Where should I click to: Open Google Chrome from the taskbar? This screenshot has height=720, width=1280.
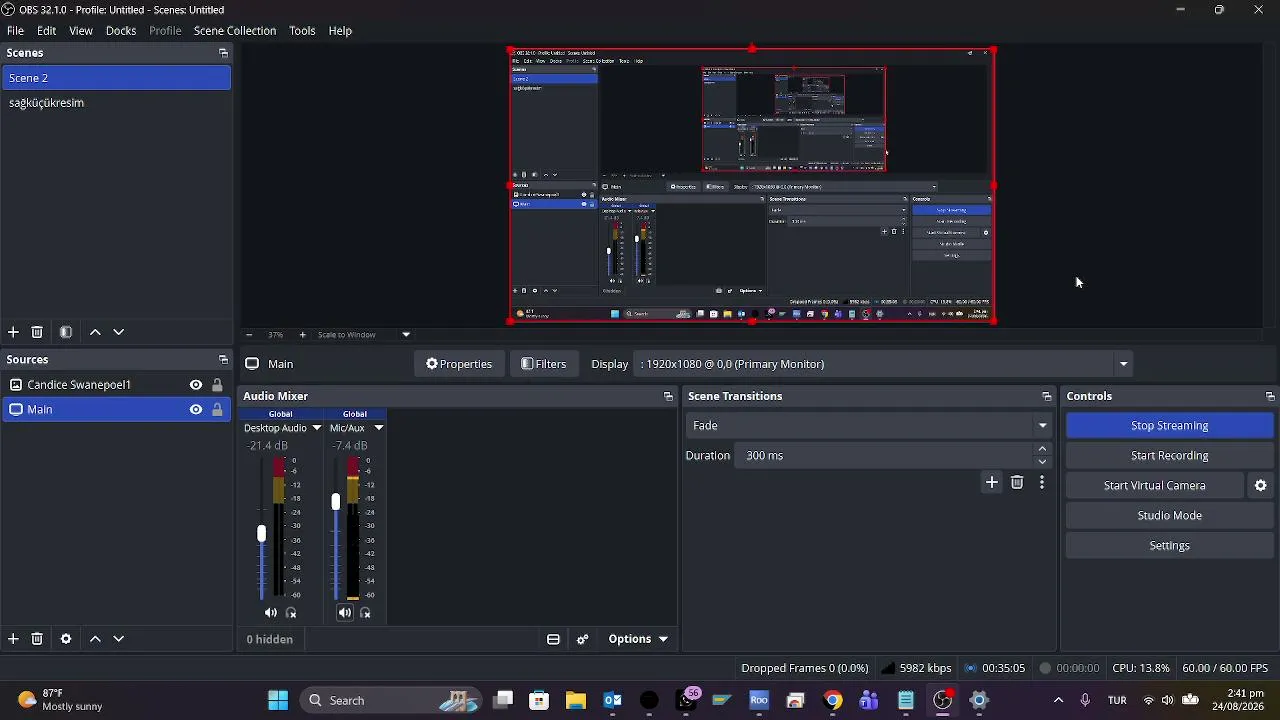(x=832, y=700)
